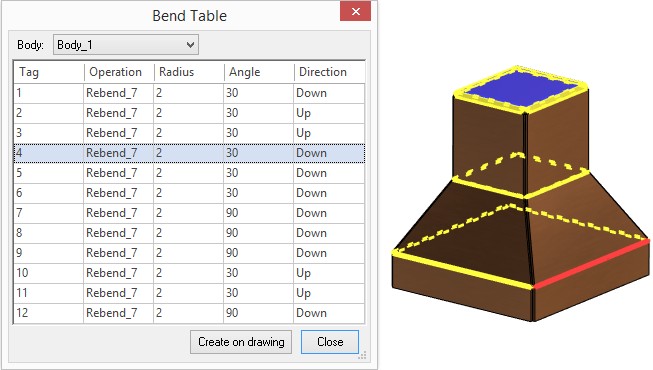This screenshot has height=370, width=653.
Task: Select row tagged 10 with Up direction
Action: point(189,273)
